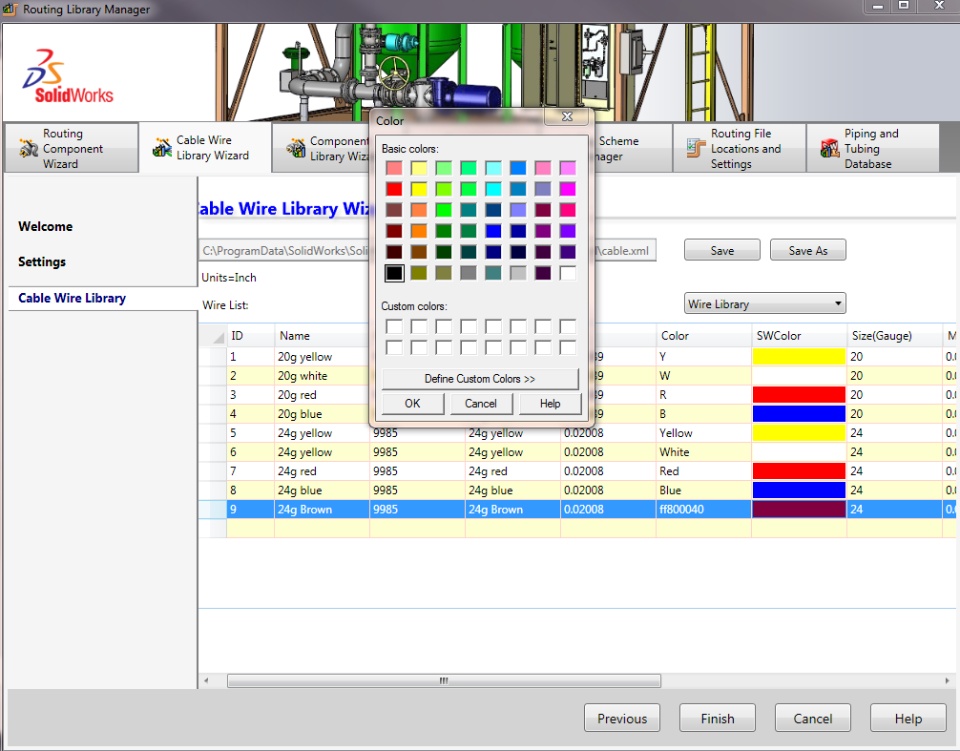960x751 pixels.
Task: Click the SWColor cell of 24g Brown row
Action: [799, 509]
